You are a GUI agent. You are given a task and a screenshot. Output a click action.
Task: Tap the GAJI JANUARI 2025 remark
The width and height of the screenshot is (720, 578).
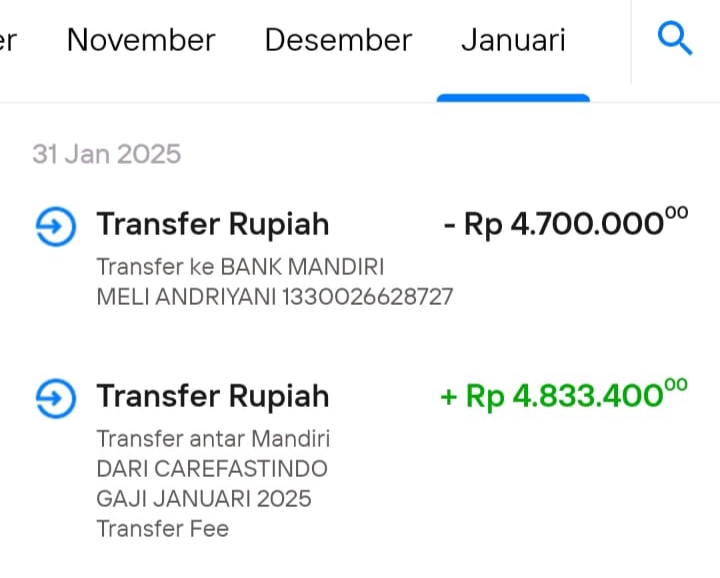pos(204,499)
